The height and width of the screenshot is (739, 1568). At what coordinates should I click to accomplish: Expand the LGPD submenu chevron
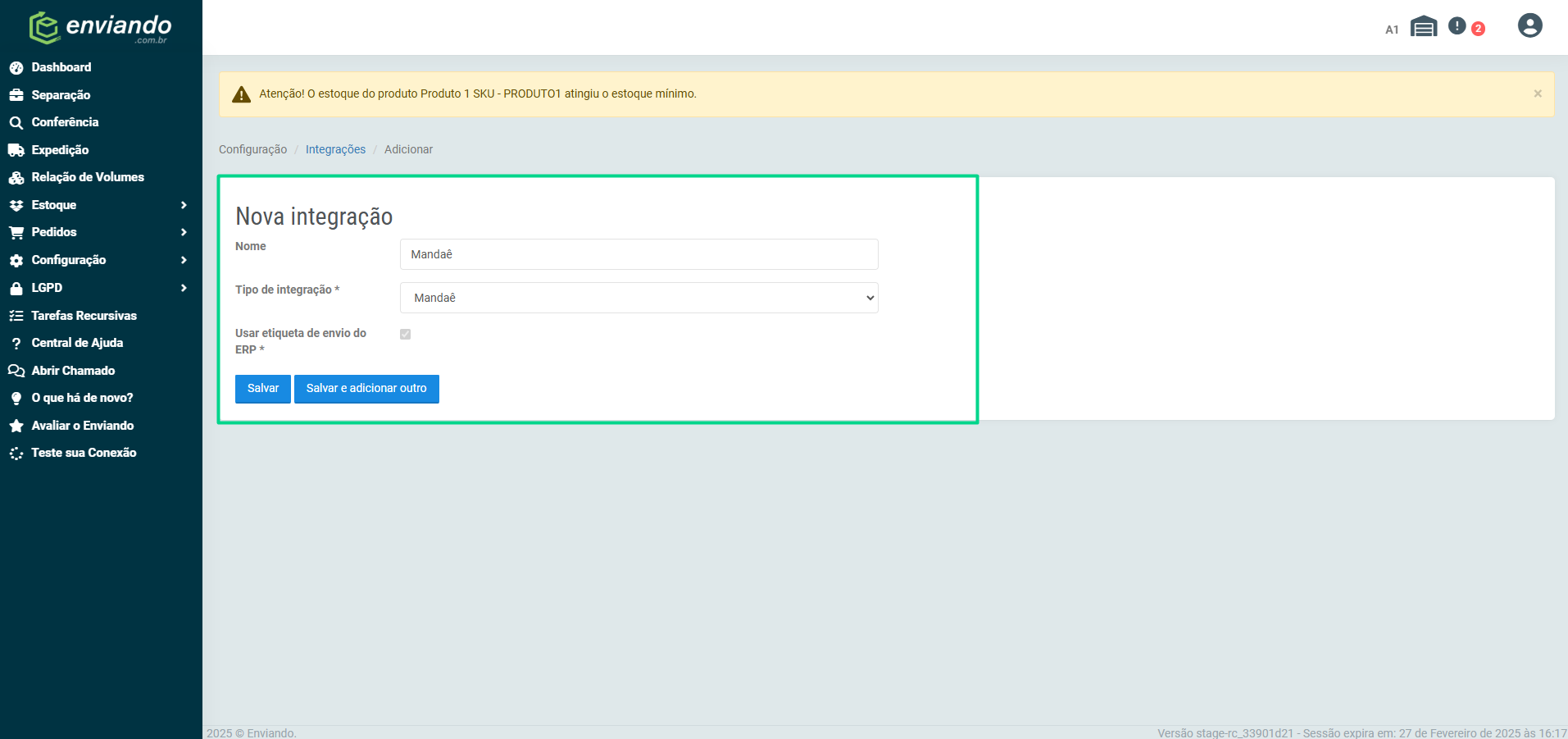coord(184,288)
